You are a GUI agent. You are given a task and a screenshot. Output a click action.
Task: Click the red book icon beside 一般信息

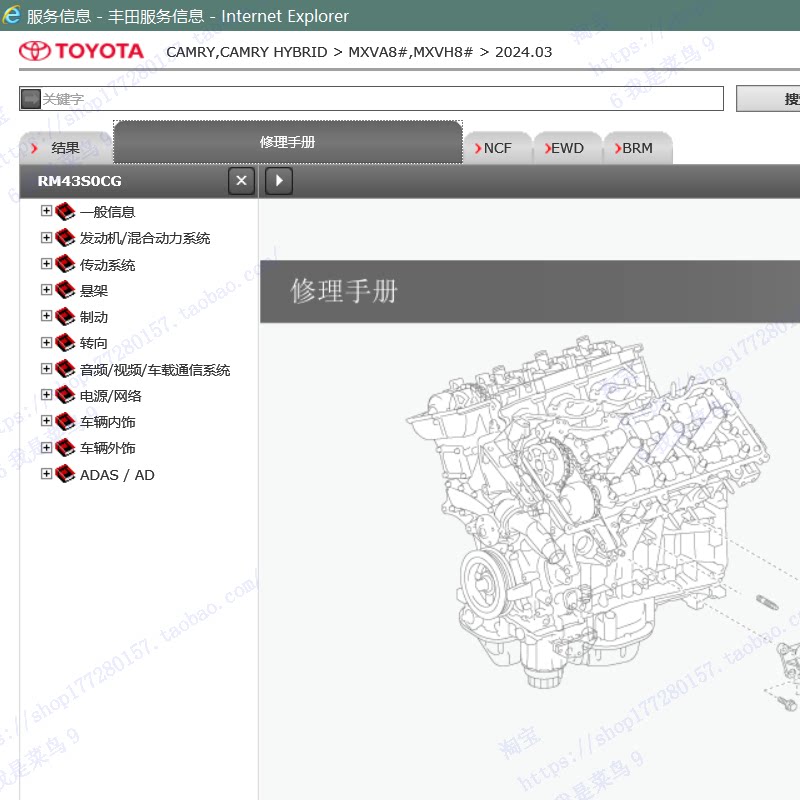click(65, 211)
